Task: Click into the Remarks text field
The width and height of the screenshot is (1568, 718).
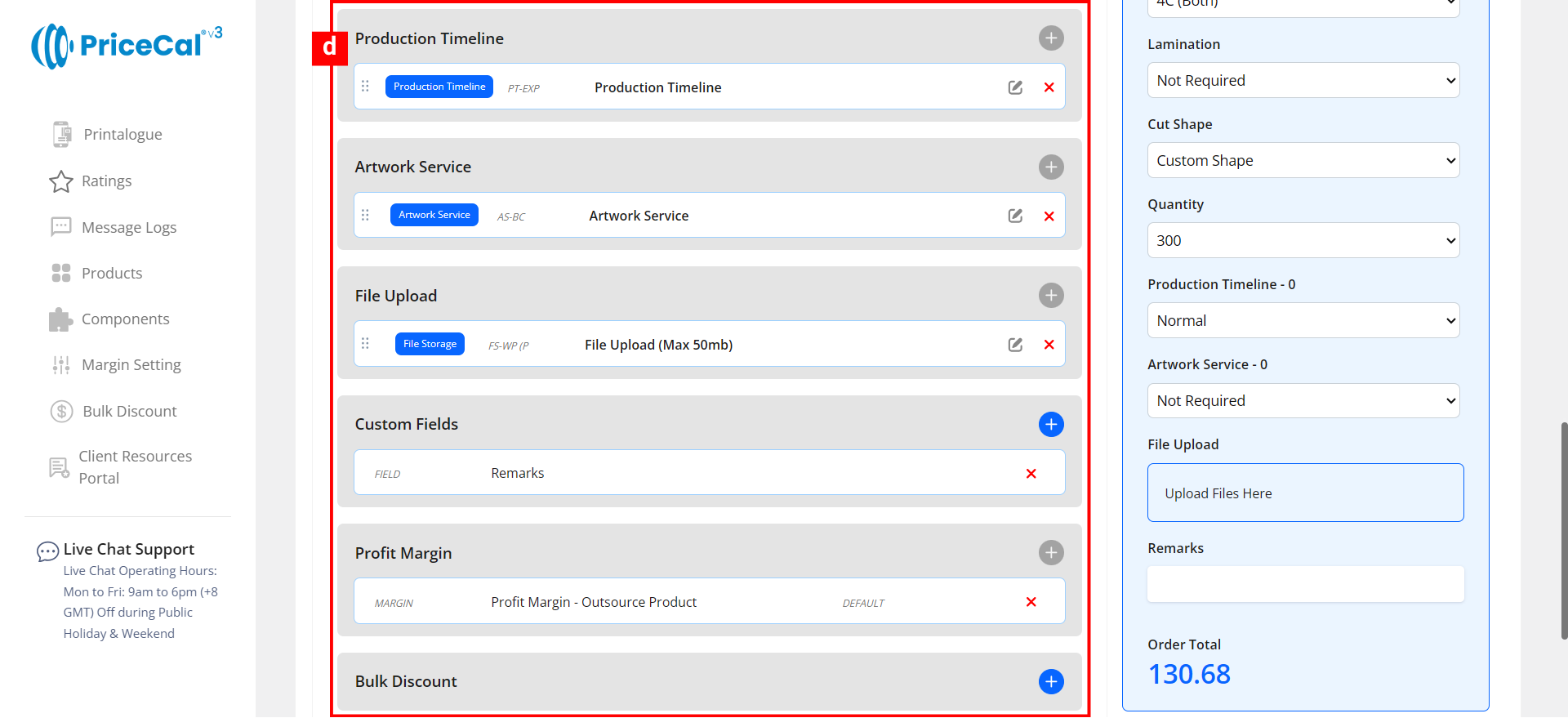Action: (x=1304, y=585)
